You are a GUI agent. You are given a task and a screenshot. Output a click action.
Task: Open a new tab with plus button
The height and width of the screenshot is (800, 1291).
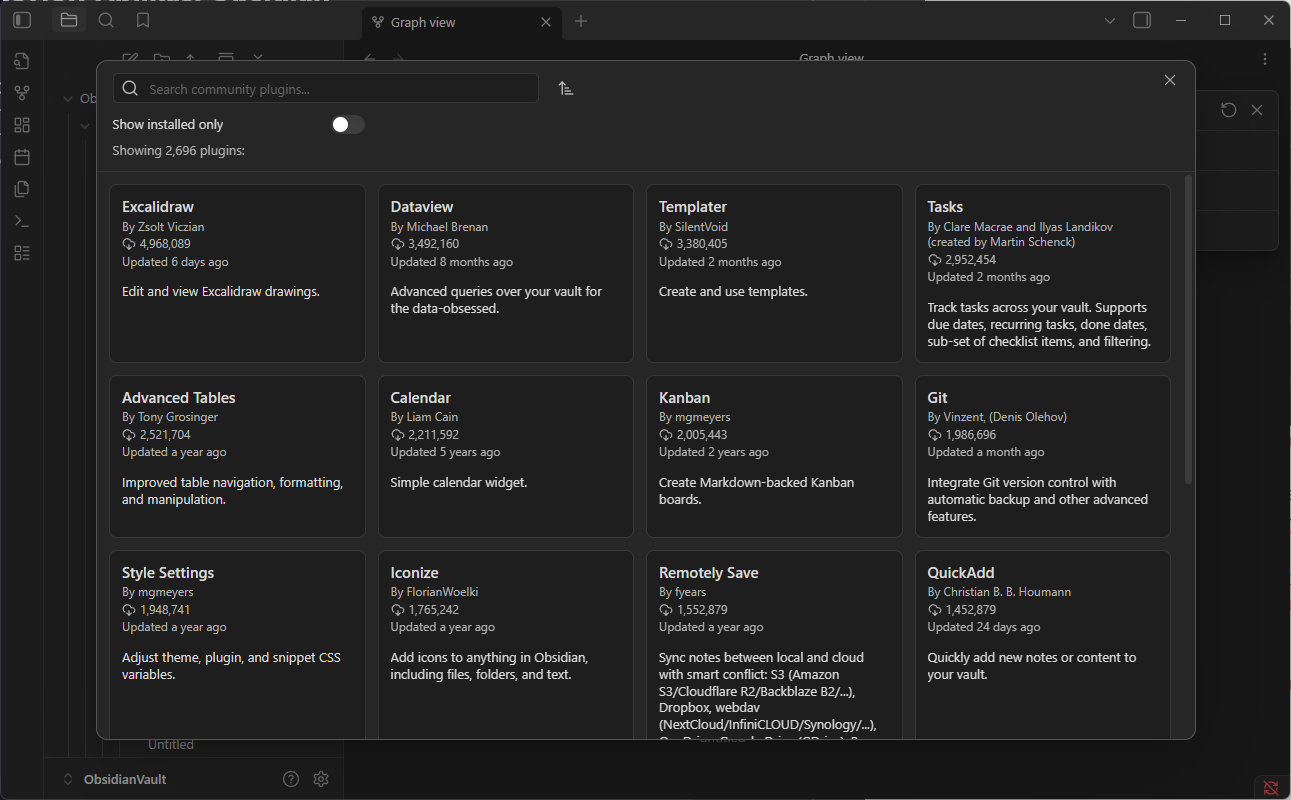581,22
